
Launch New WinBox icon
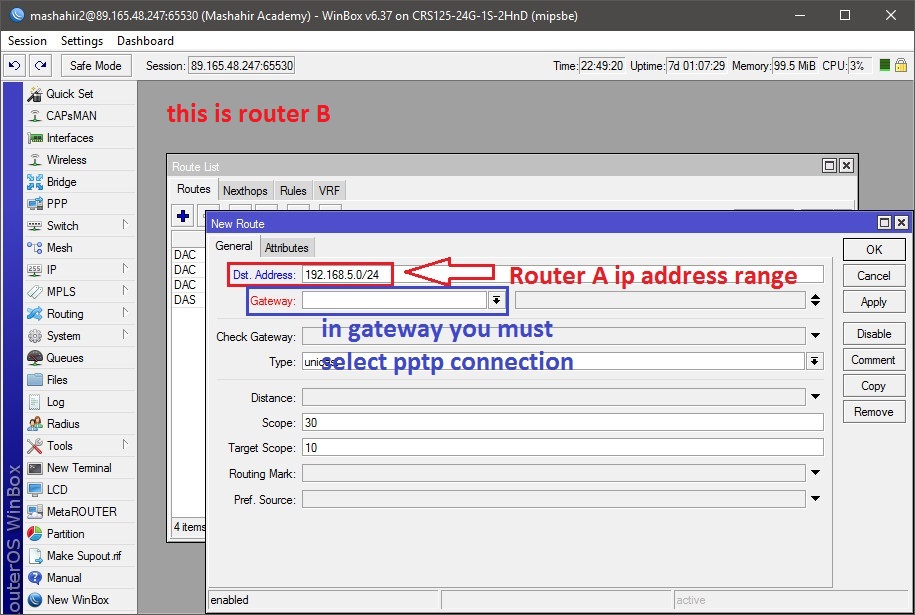click(x=35, y=600)
